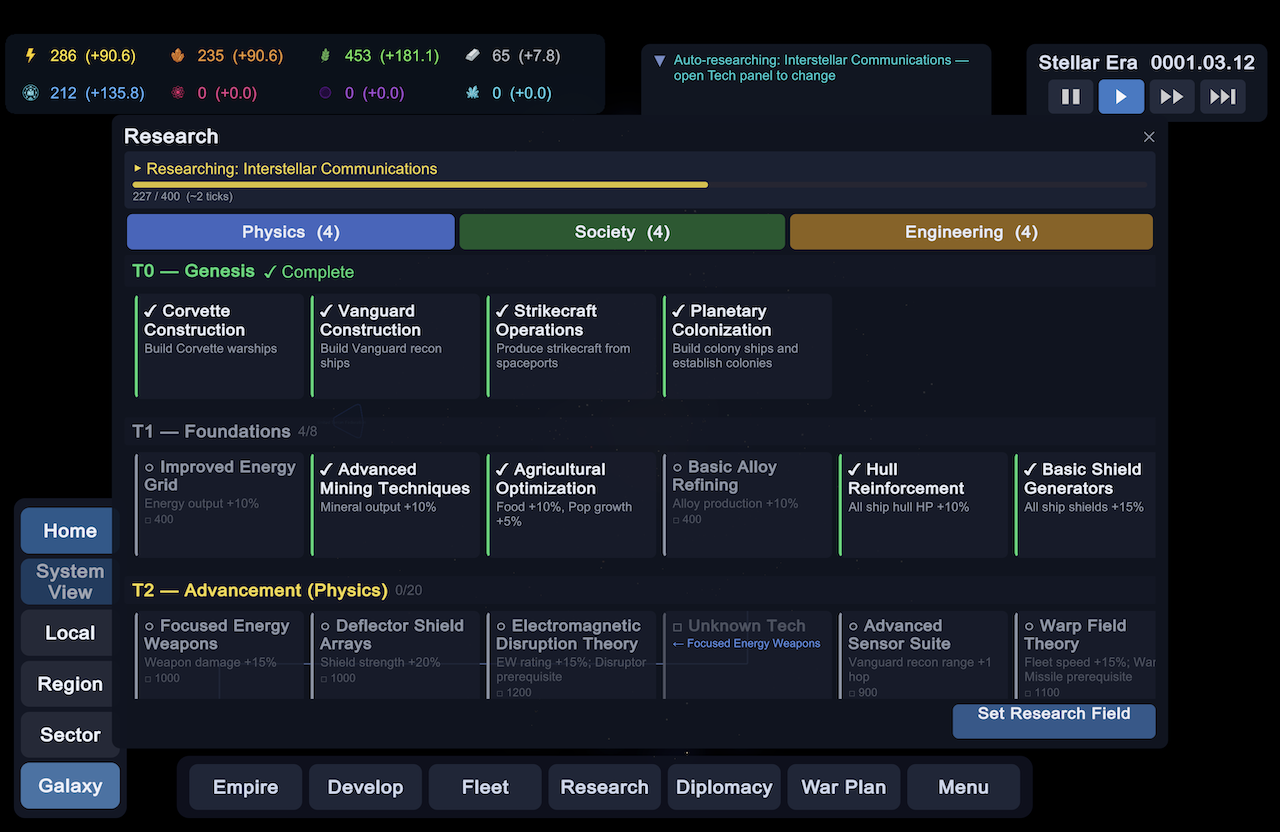
Task: Select the Vanguard Construction tech card
Action: click(x=396, y=346)
